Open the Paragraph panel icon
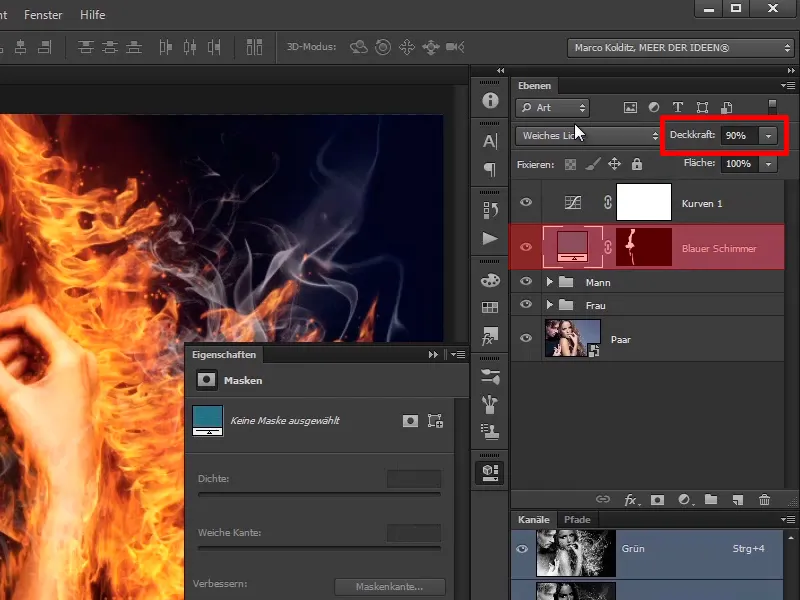Screen dimensions: 800x600 [x=490, y=169]
